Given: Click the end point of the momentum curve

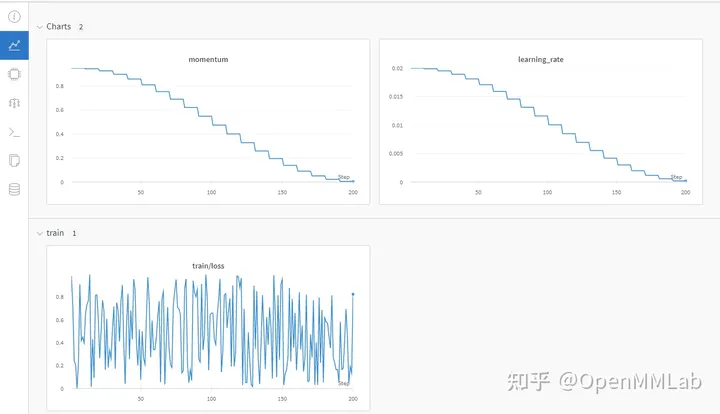Looking at the screenshot, I should [x=353, y=181].
